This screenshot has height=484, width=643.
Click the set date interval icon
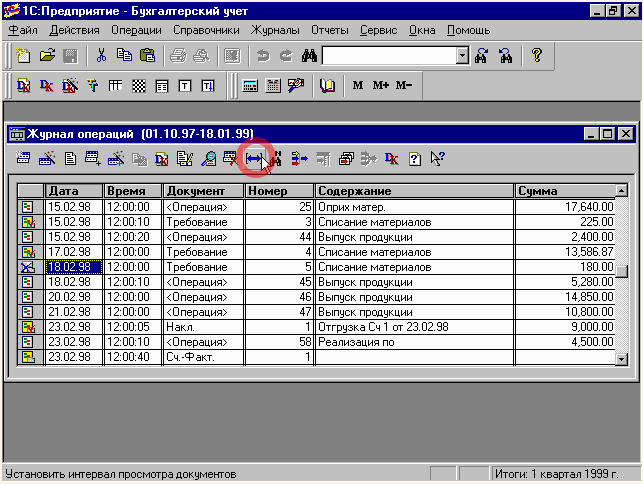pyautogui.click(x=254, y=158)
